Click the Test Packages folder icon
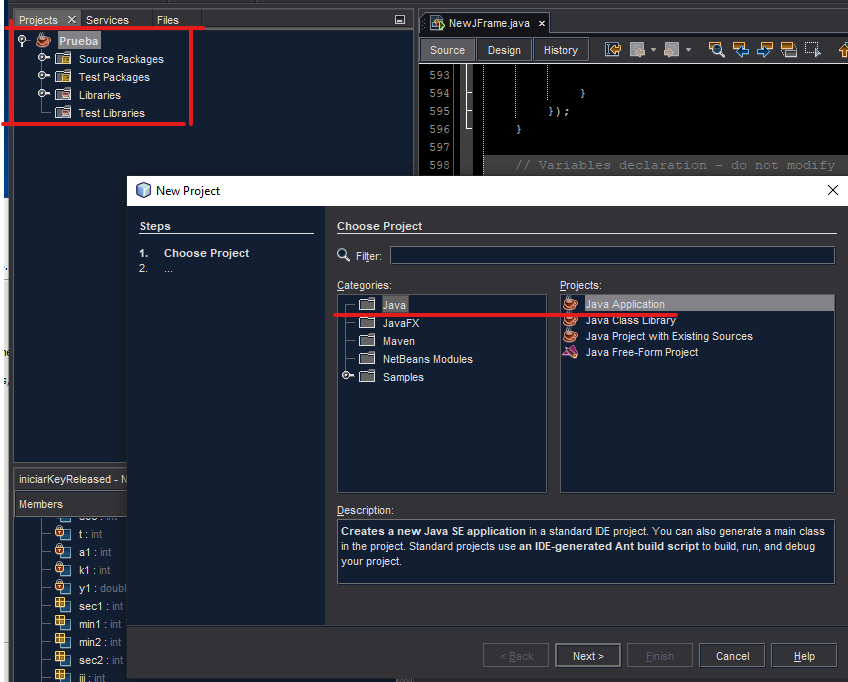Viewport: 848px width, 682px height. click(x=63, y=76)
